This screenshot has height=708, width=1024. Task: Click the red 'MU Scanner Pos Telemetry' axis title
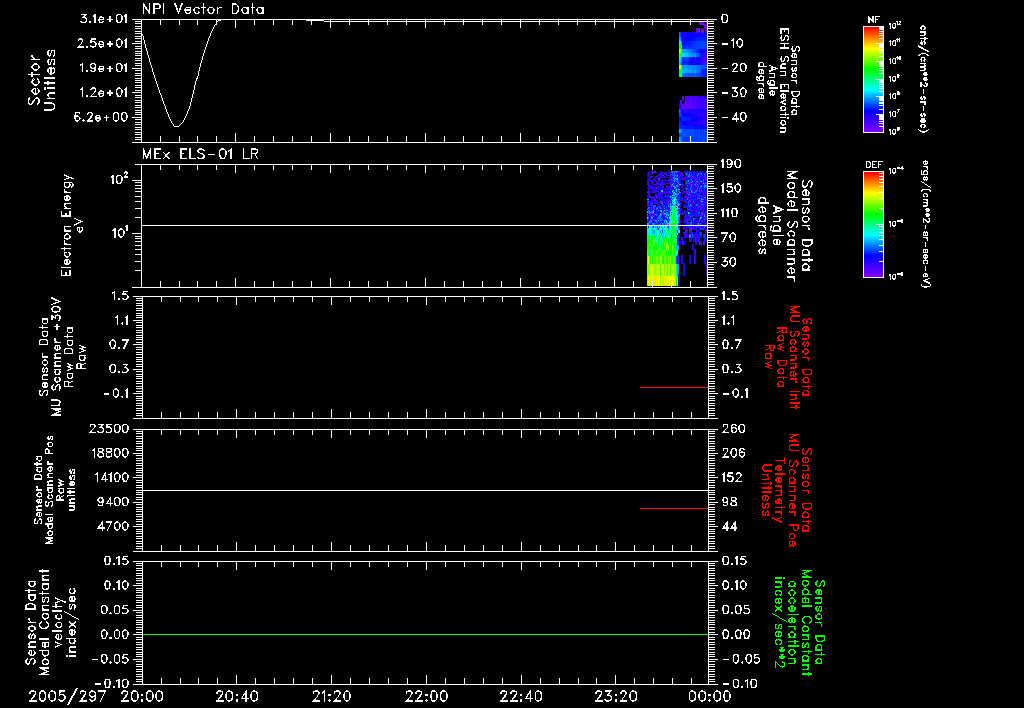point(786,490)
